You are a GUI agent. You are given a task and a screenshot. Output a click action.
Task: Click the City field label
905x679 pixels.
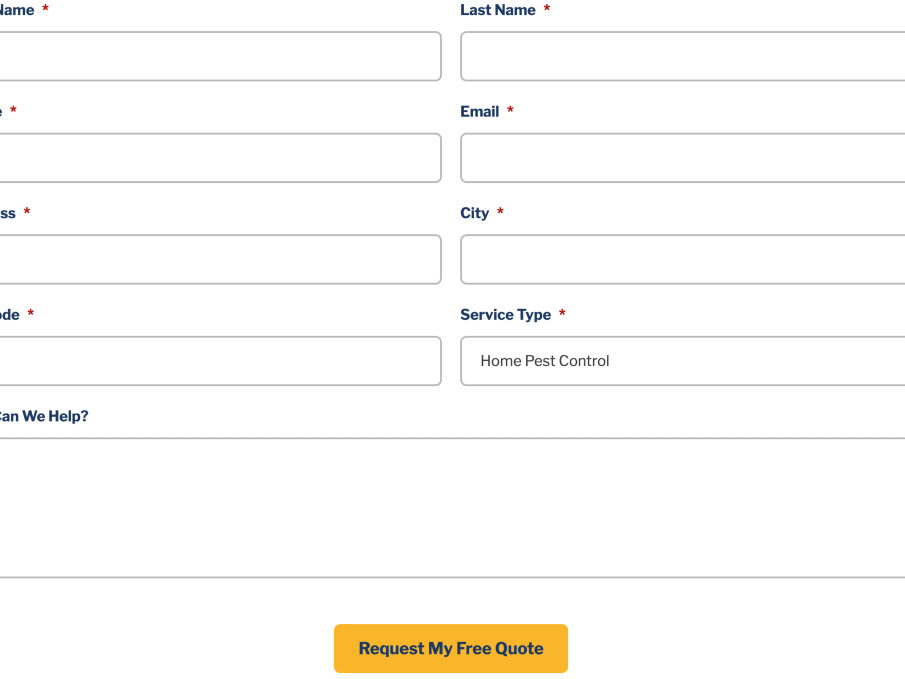click(475, 213)
